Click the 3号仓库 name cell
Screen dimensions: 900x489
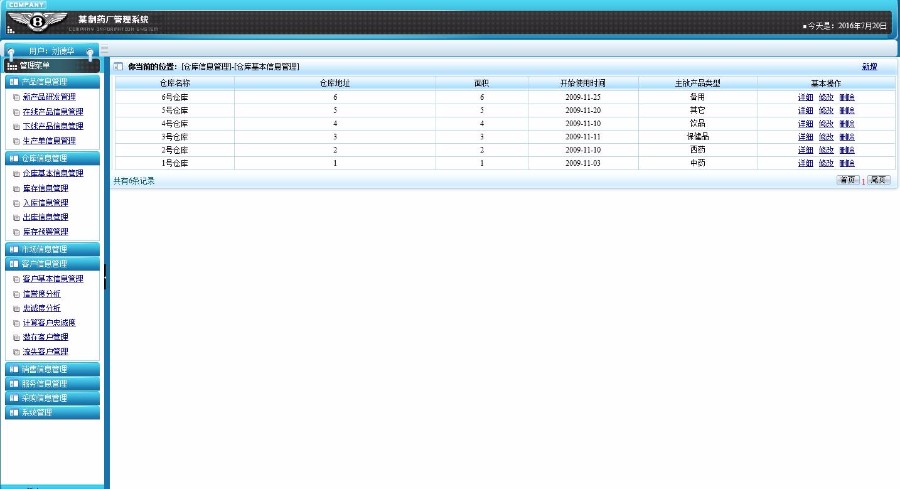point(174,137)
